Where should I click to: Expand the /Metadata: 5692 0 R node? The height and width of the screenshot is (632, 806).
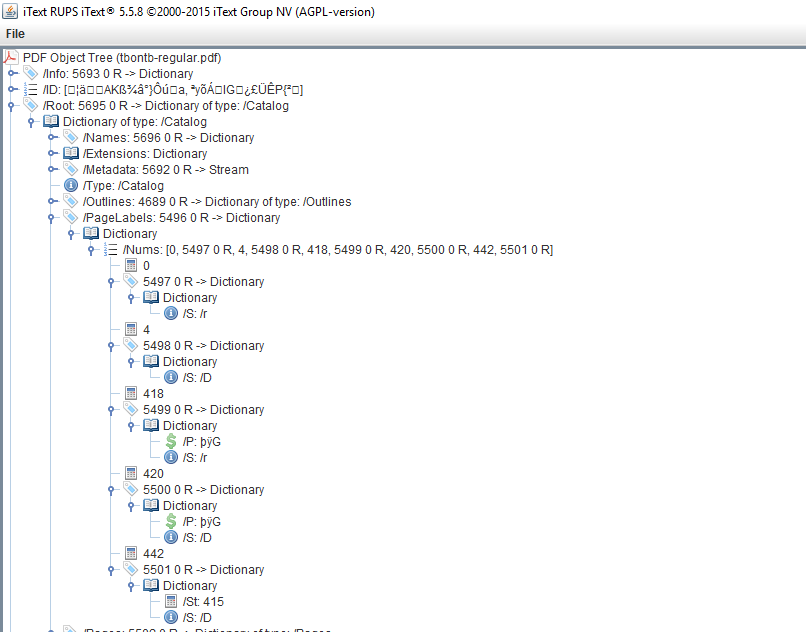pos(51,169)
